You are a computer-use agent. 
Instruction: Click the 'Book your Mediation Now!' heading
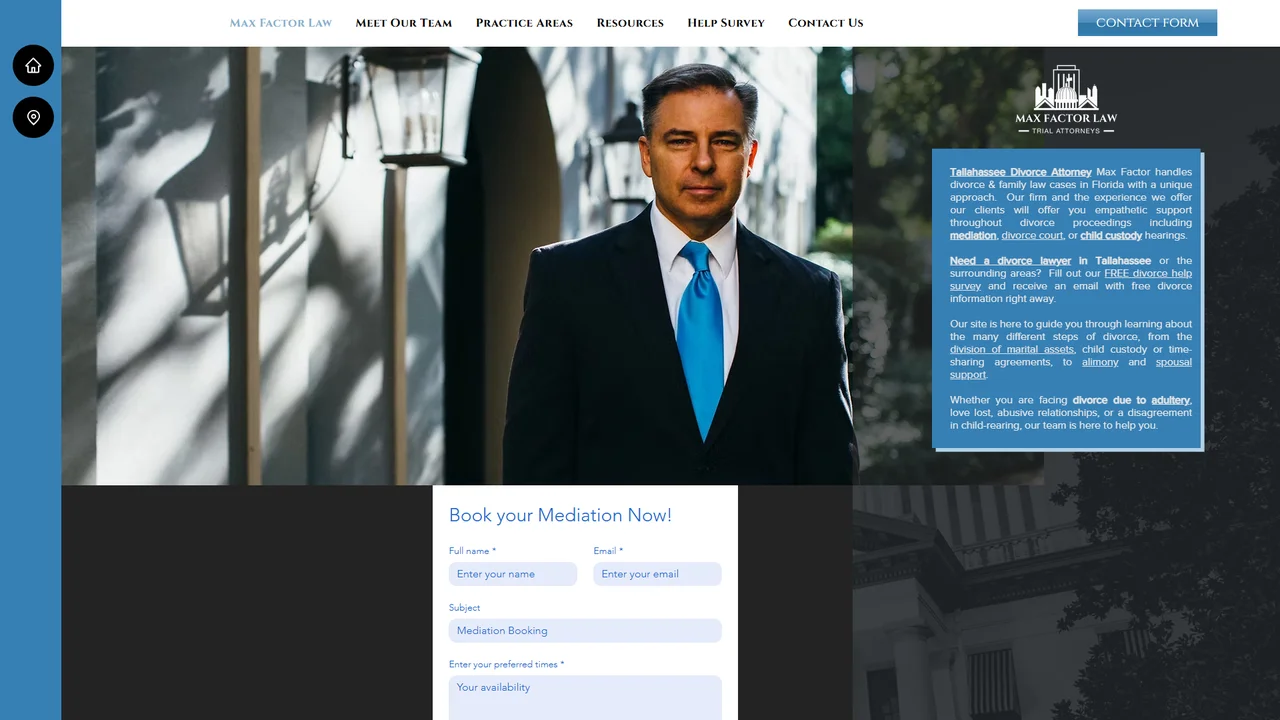pos(560,515)
